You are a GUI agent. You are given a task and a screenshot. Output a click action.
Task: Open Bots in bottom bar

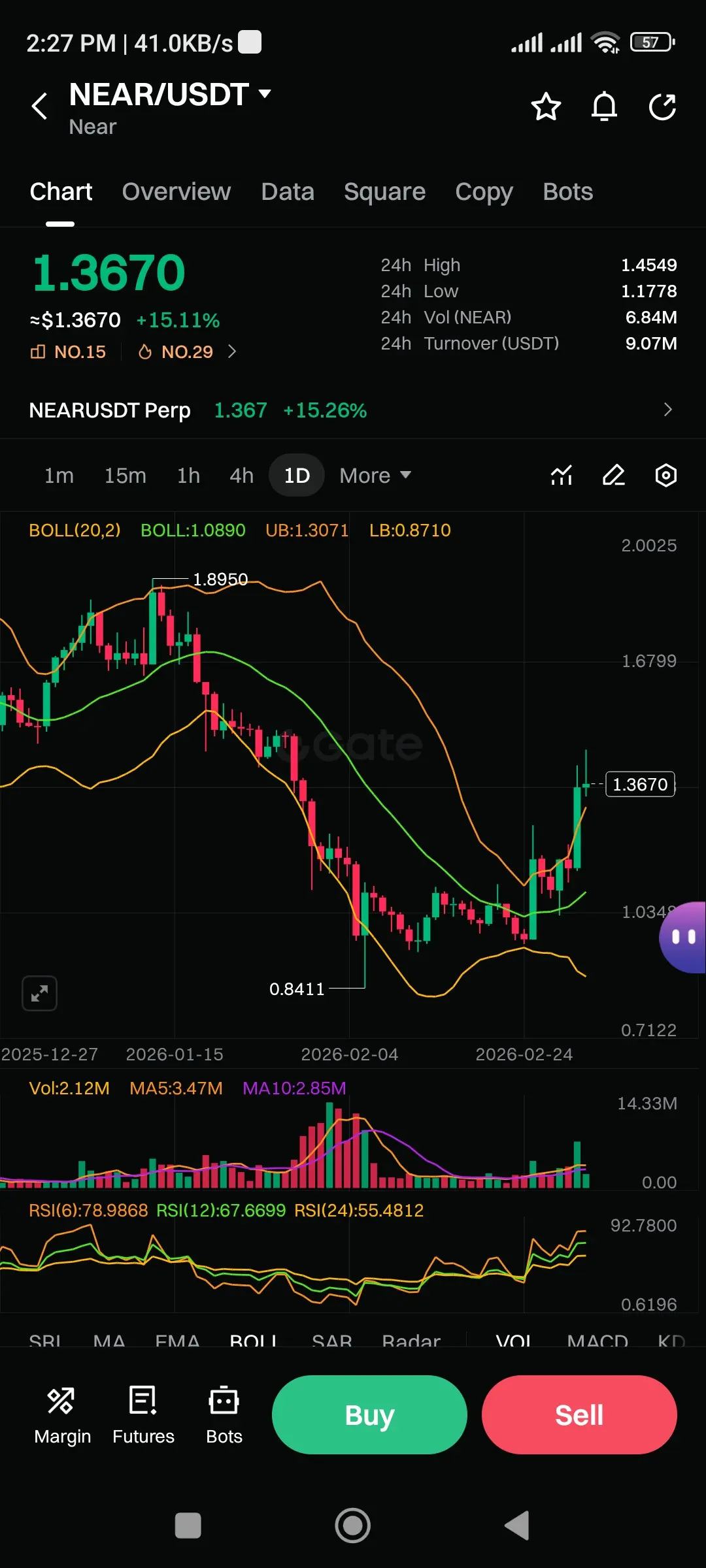[x=224, y=1416]
